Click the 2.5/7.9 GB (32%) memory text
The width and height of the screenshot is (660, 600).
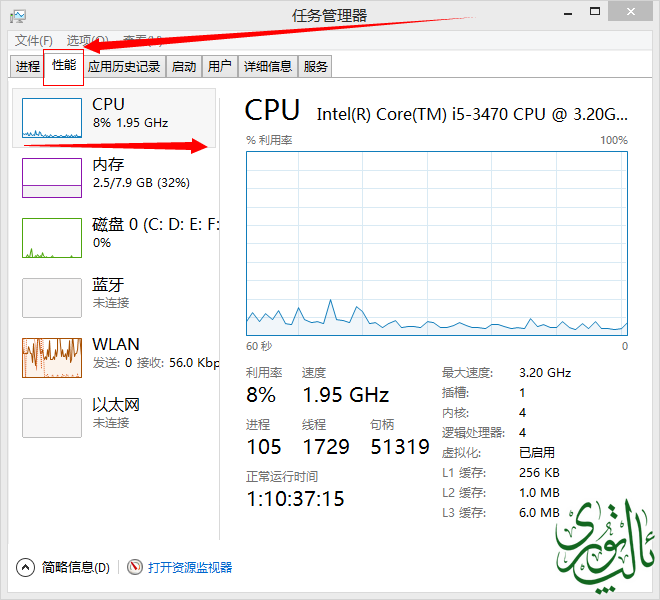[x=141, y=183]
